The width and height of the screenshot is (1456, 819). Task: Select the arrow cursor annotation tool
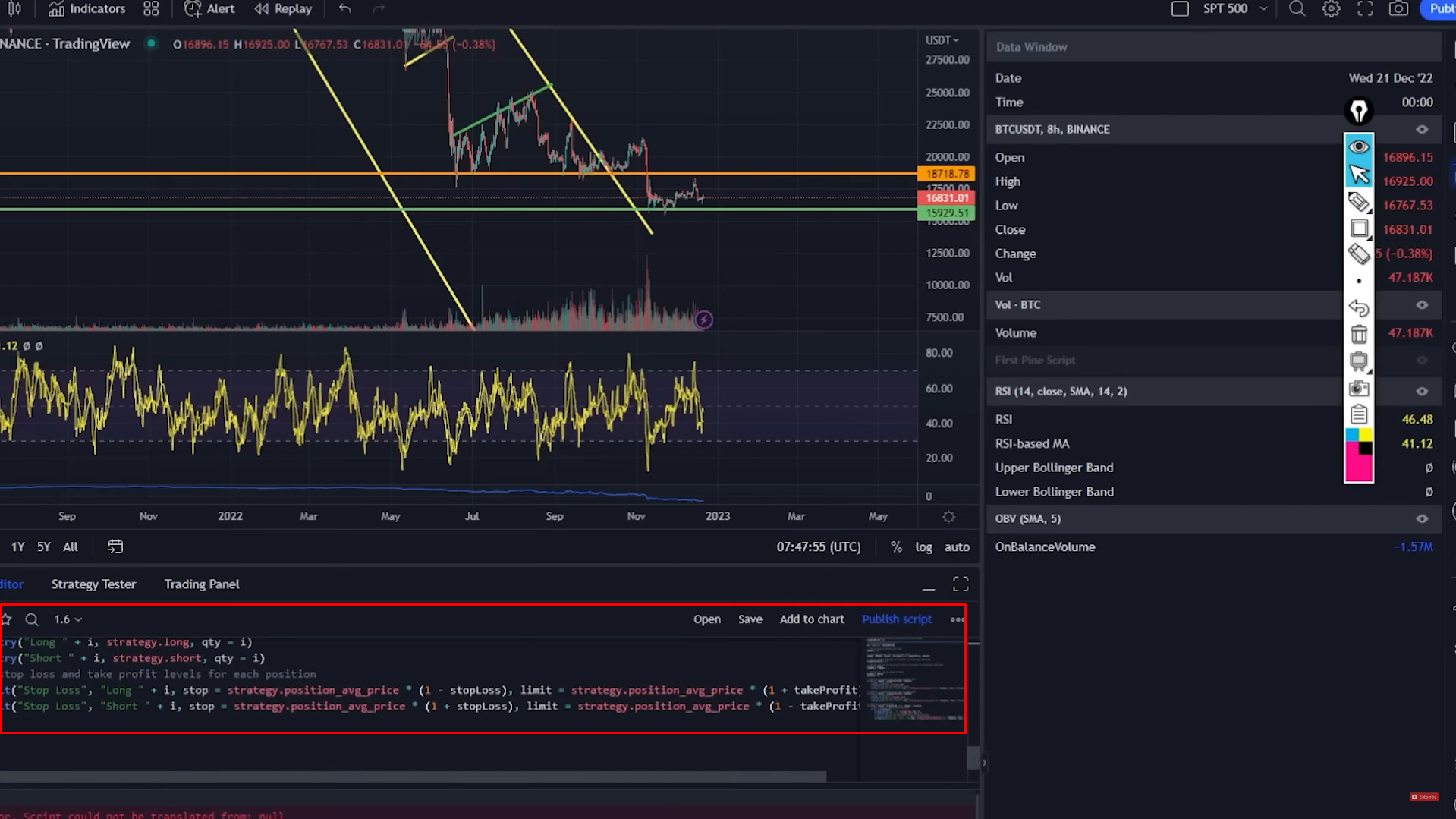1358,174
